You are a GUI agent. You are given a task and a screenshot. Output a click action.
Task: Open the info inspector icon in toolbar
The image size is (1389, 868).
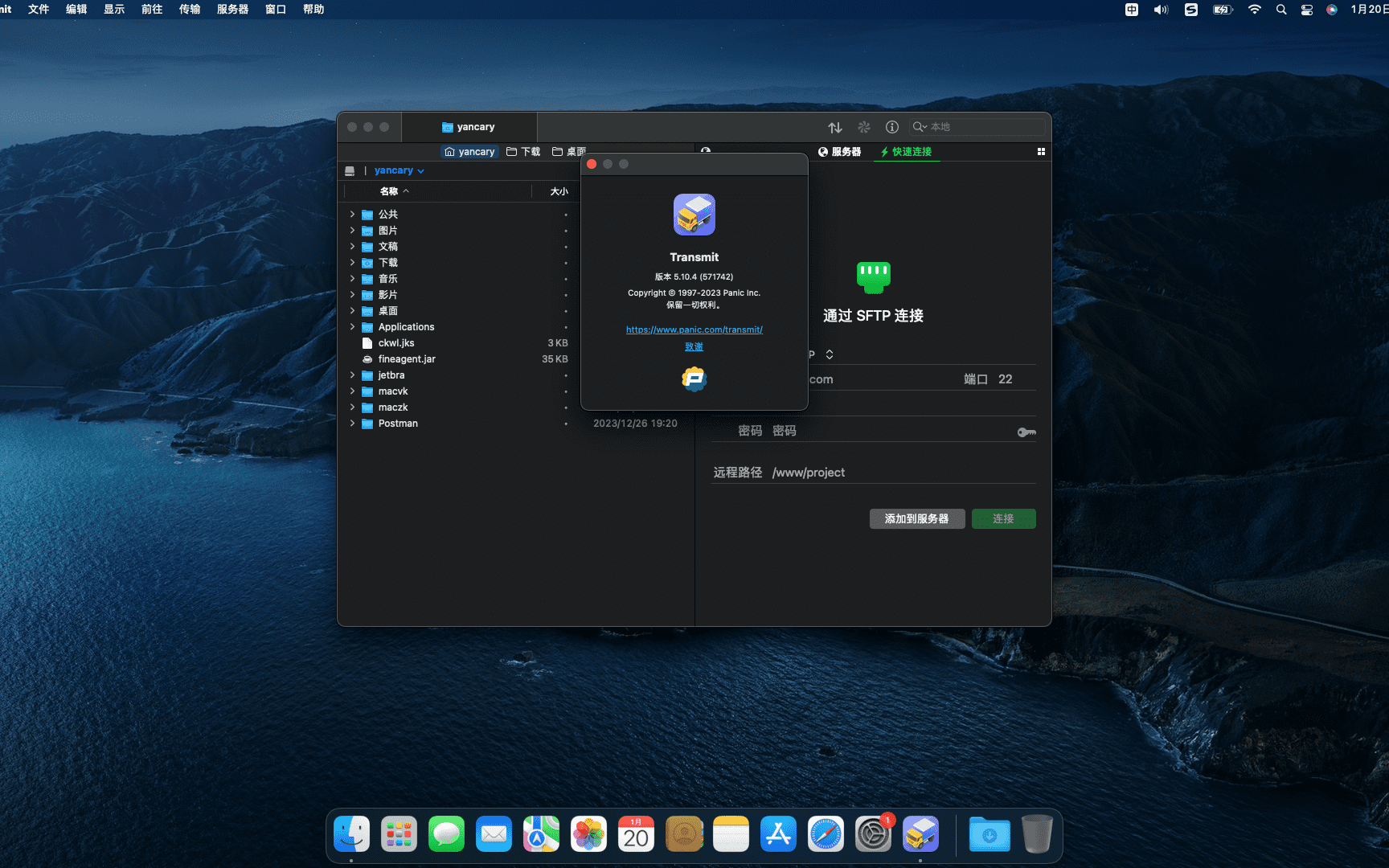pyautogui.click(x=892, y=127)
